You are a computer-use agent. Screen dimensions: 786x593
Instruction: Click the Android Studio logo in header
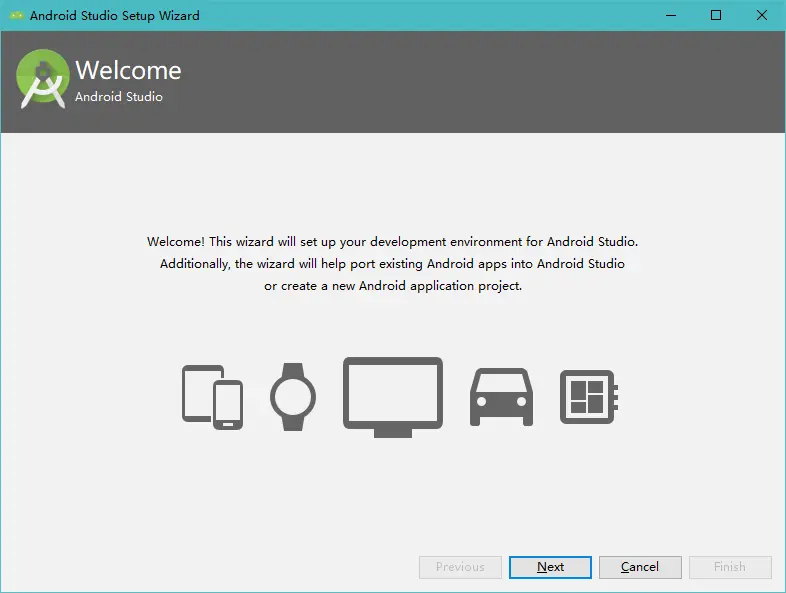43,79
